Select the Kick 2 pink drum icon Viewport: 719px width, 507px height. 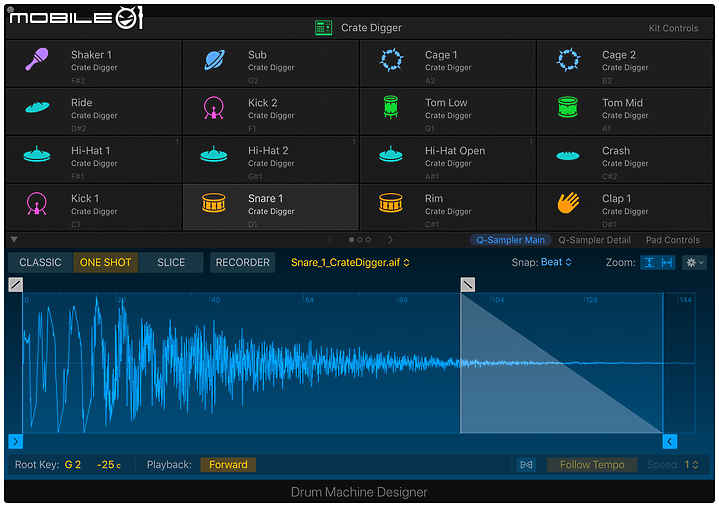[214, 108]
